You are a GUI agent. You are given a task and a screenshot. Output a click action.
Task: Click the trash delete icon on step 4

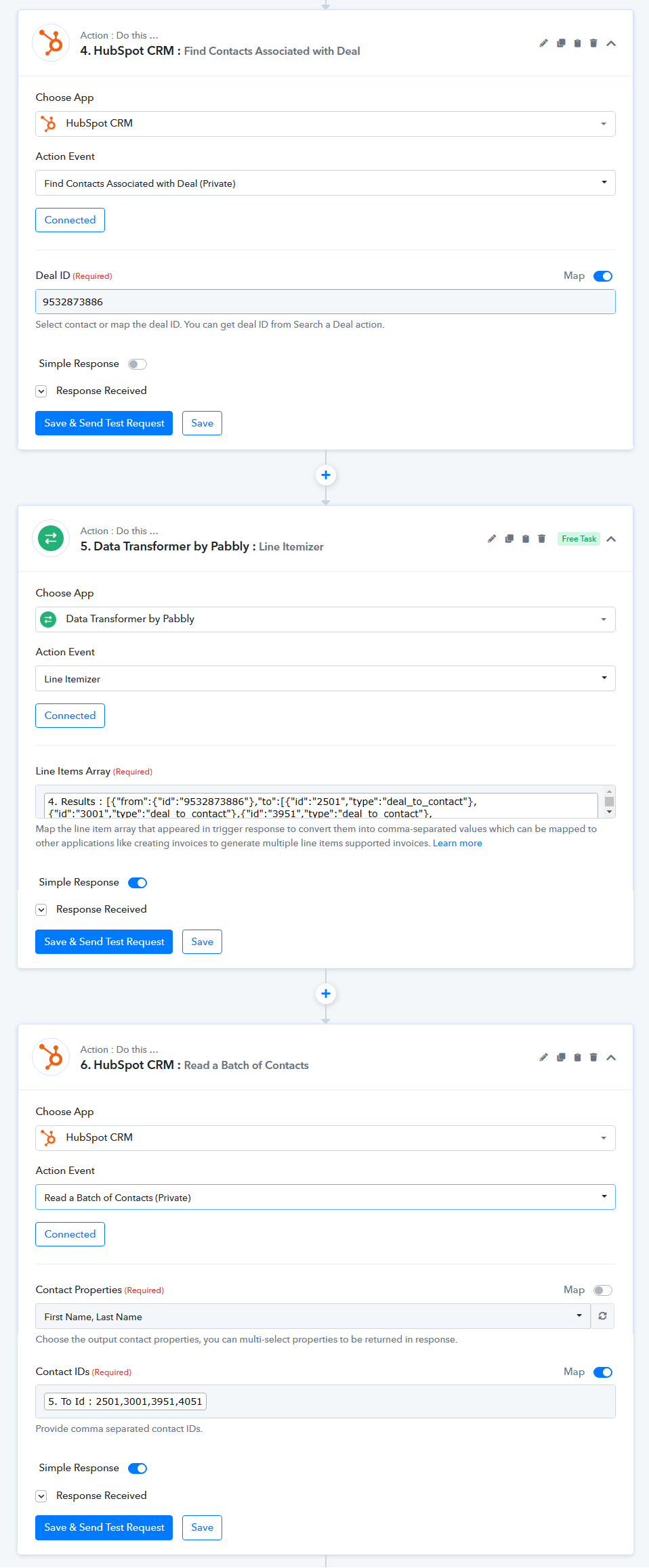click(593, 43)
